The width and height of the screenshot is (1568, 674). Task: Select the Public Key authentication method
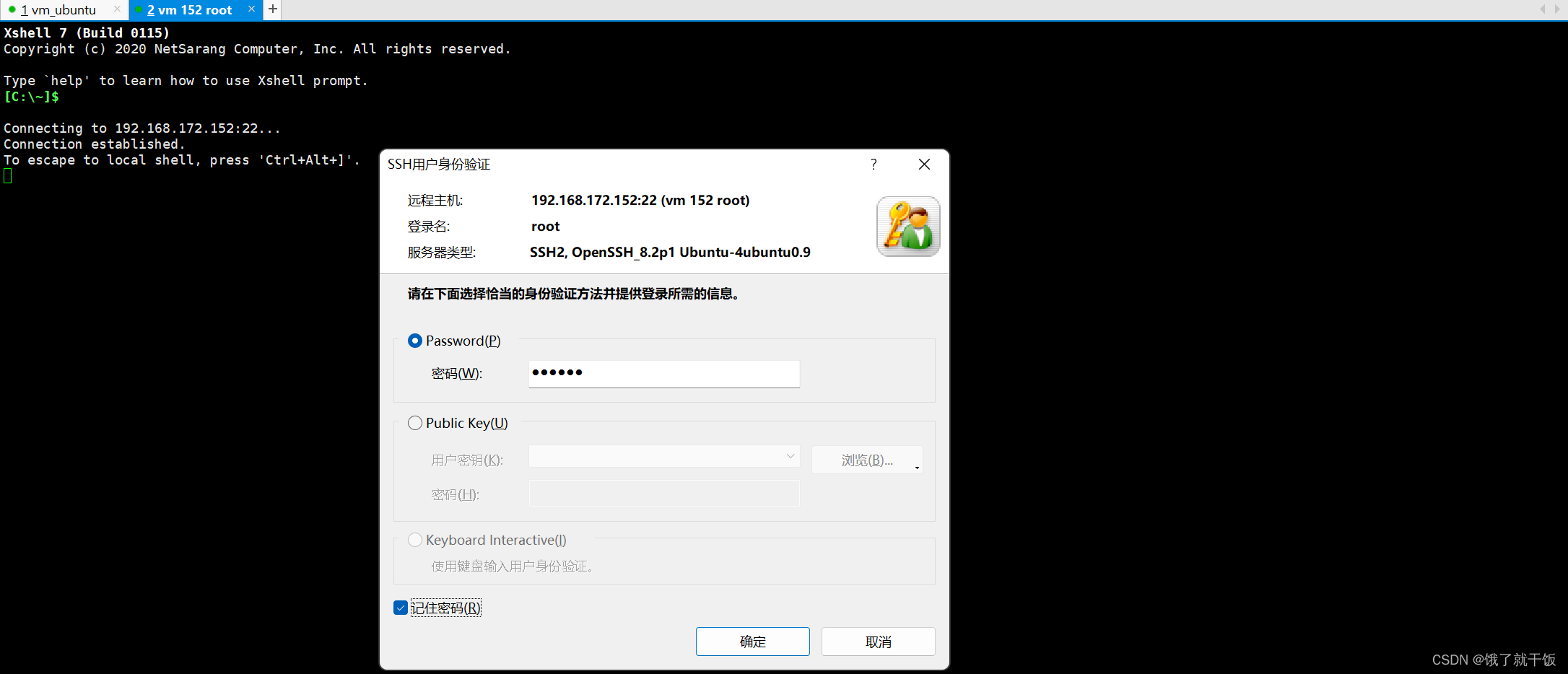click(x=458, y=423)
